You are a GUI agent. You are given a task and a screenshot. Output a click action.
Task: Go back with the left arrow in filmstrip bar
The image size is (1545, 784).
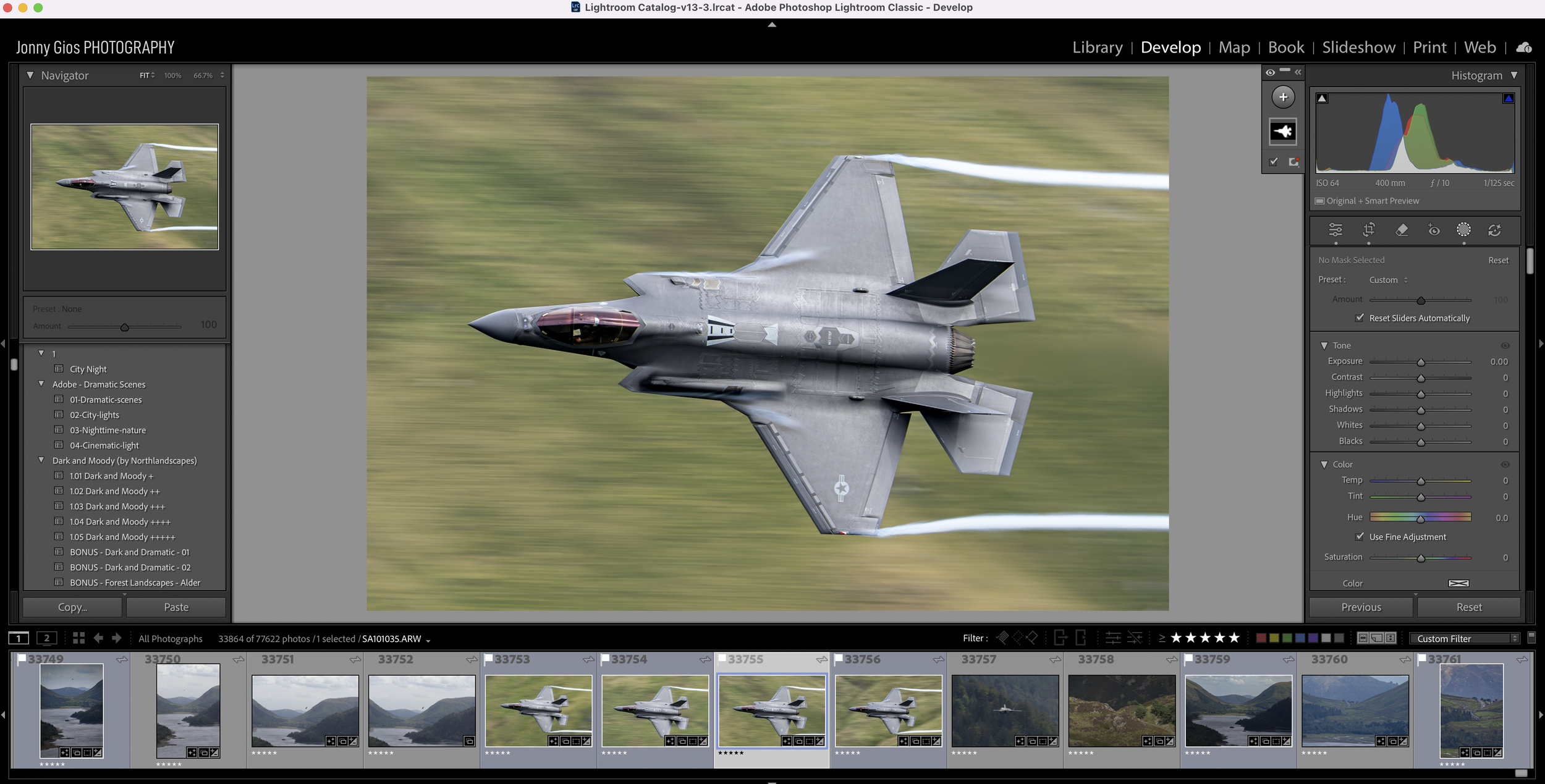pos(98,638)
